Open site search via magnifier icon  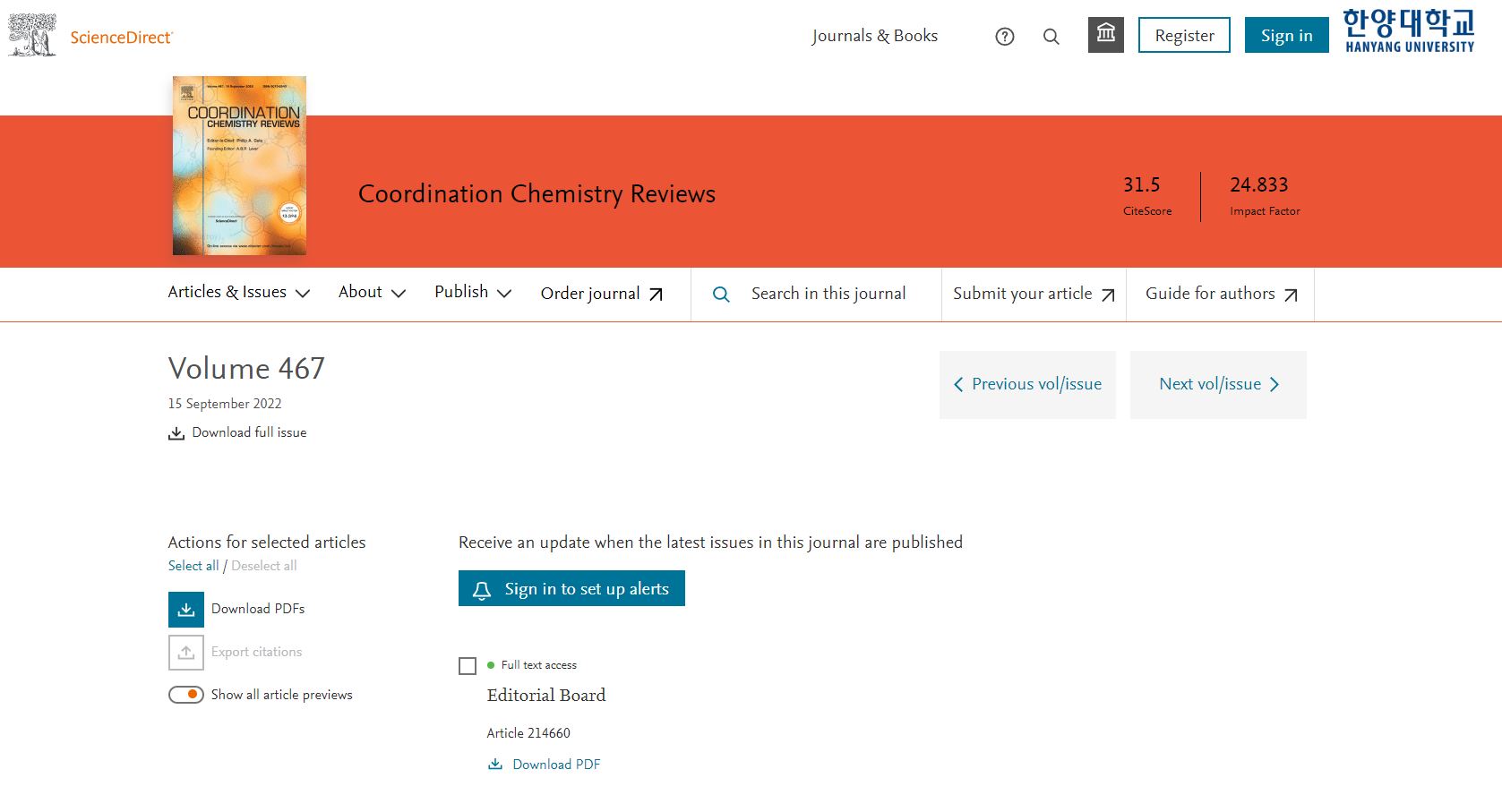click(1051, 37)
